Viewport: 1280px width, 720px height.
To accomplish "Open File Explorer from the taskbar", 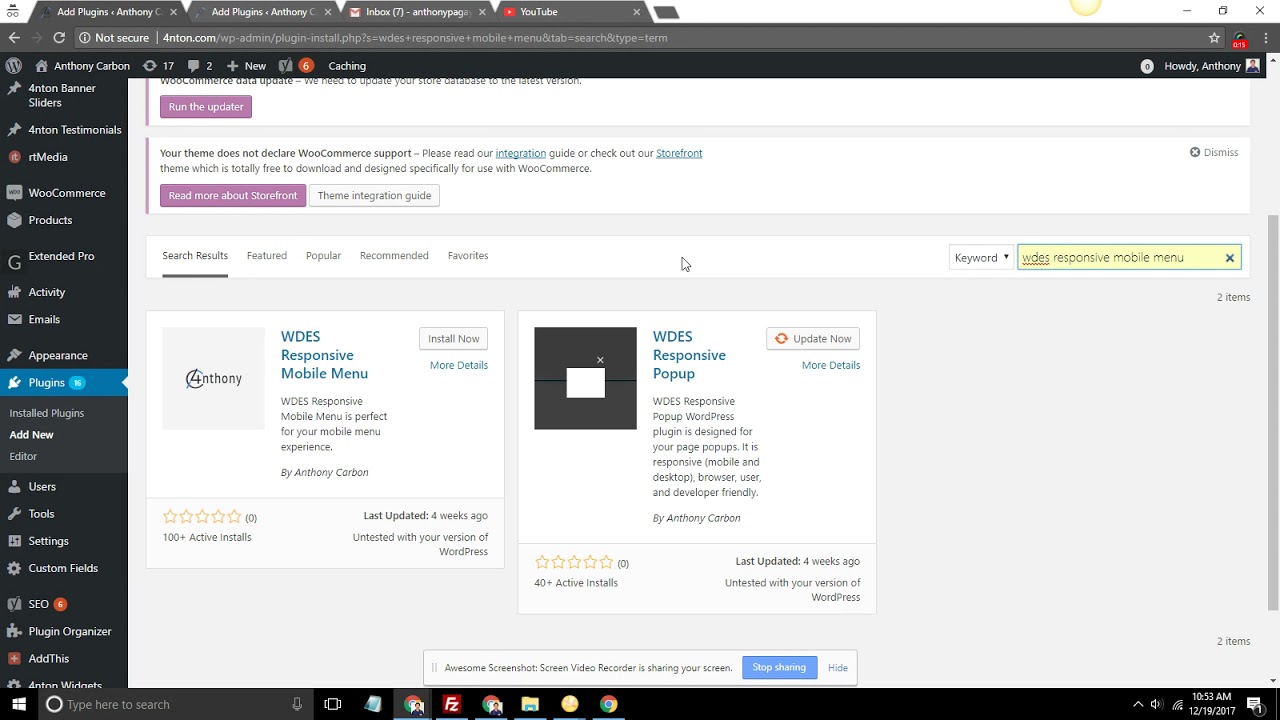I will tap(530, 704).
